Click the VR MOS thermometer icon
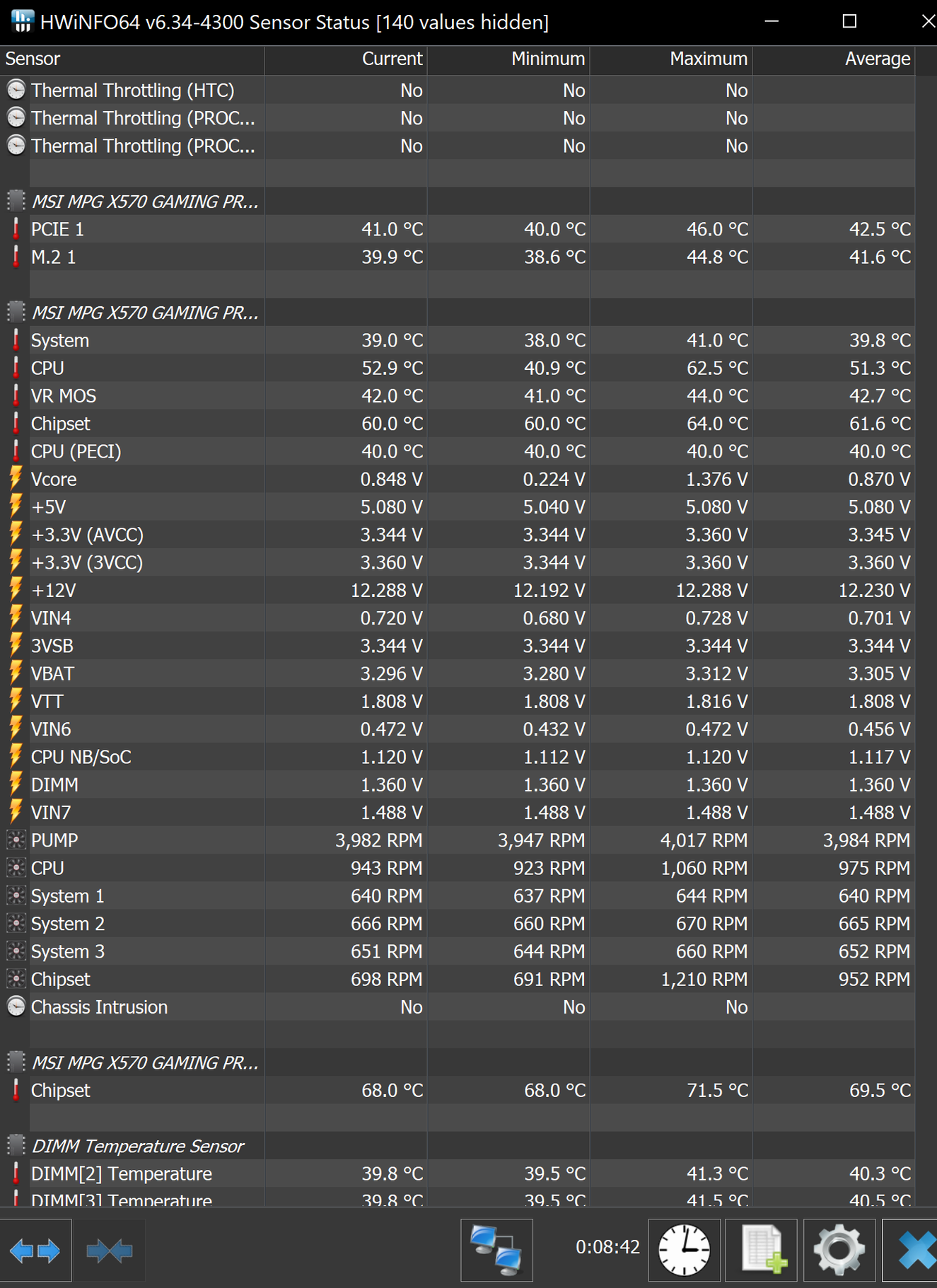The image size is (937, 1288). click(16, 395)
